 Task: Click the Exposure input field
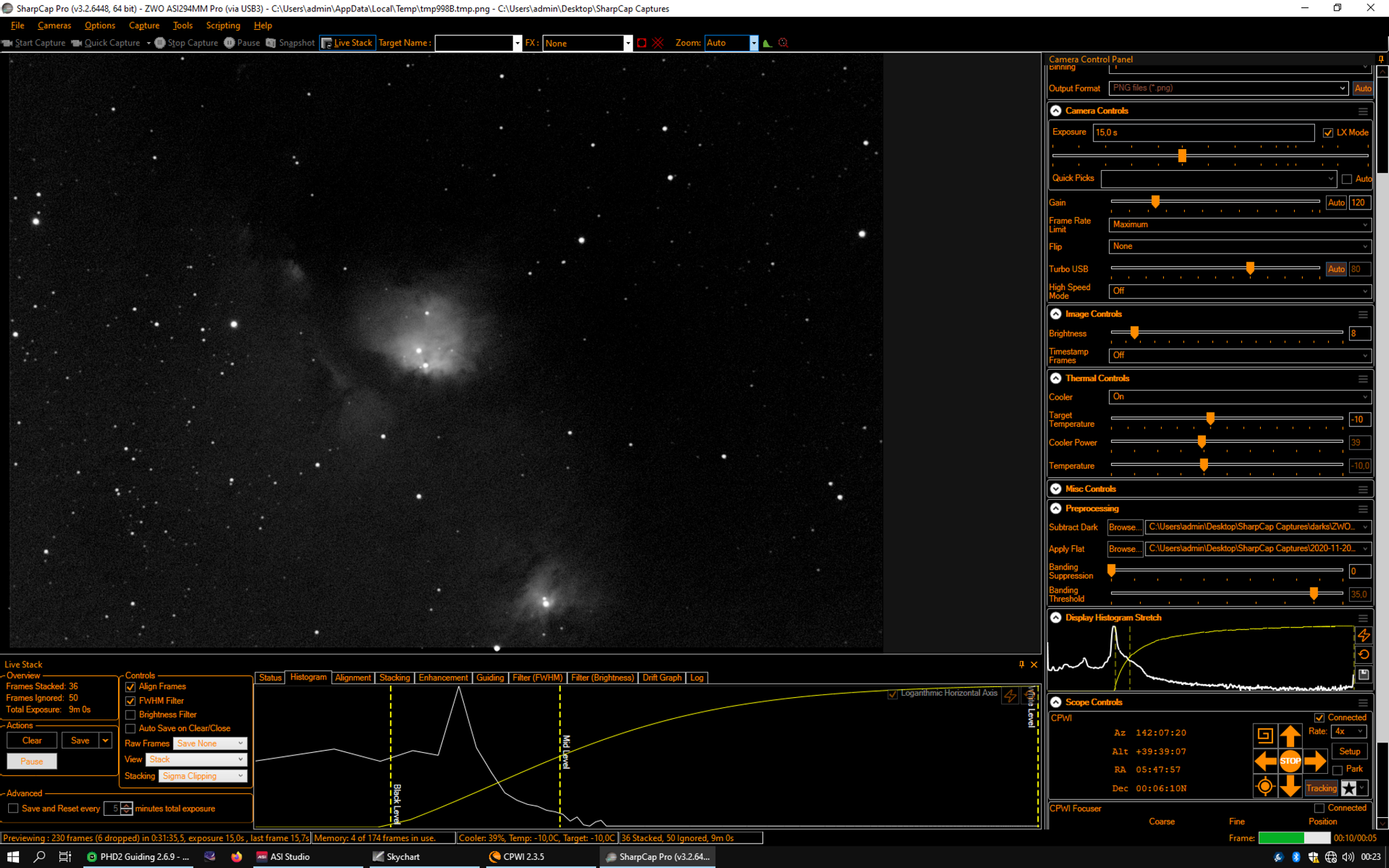(x=1203, y=133)
